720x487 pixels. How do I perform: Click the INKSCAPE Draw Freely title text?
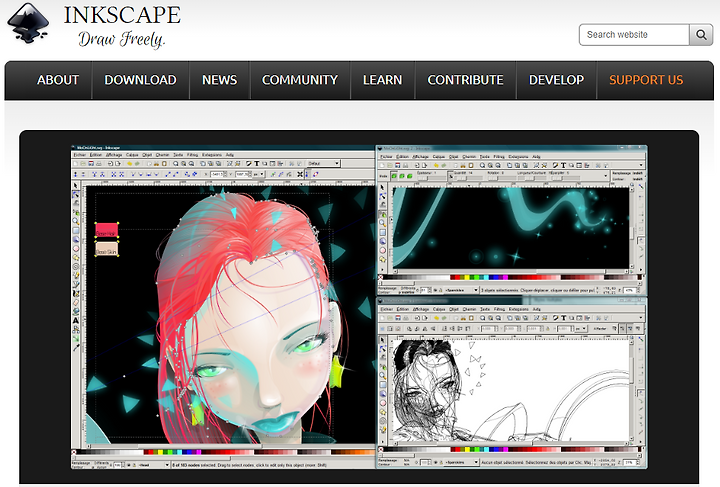[122, 26]
